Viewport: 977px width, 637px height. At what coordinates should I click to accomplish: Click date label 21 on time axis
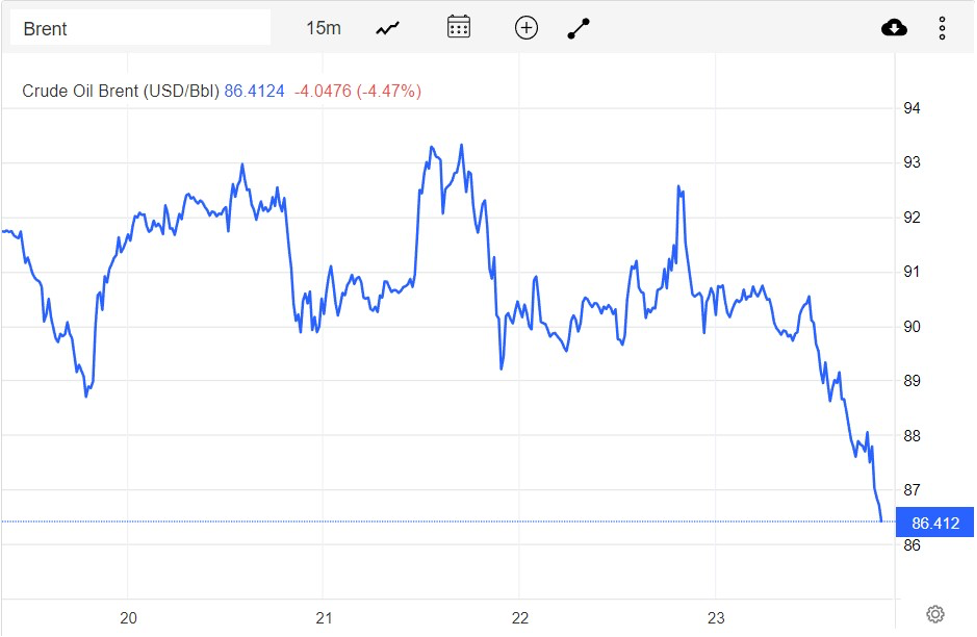click(324, 618)
